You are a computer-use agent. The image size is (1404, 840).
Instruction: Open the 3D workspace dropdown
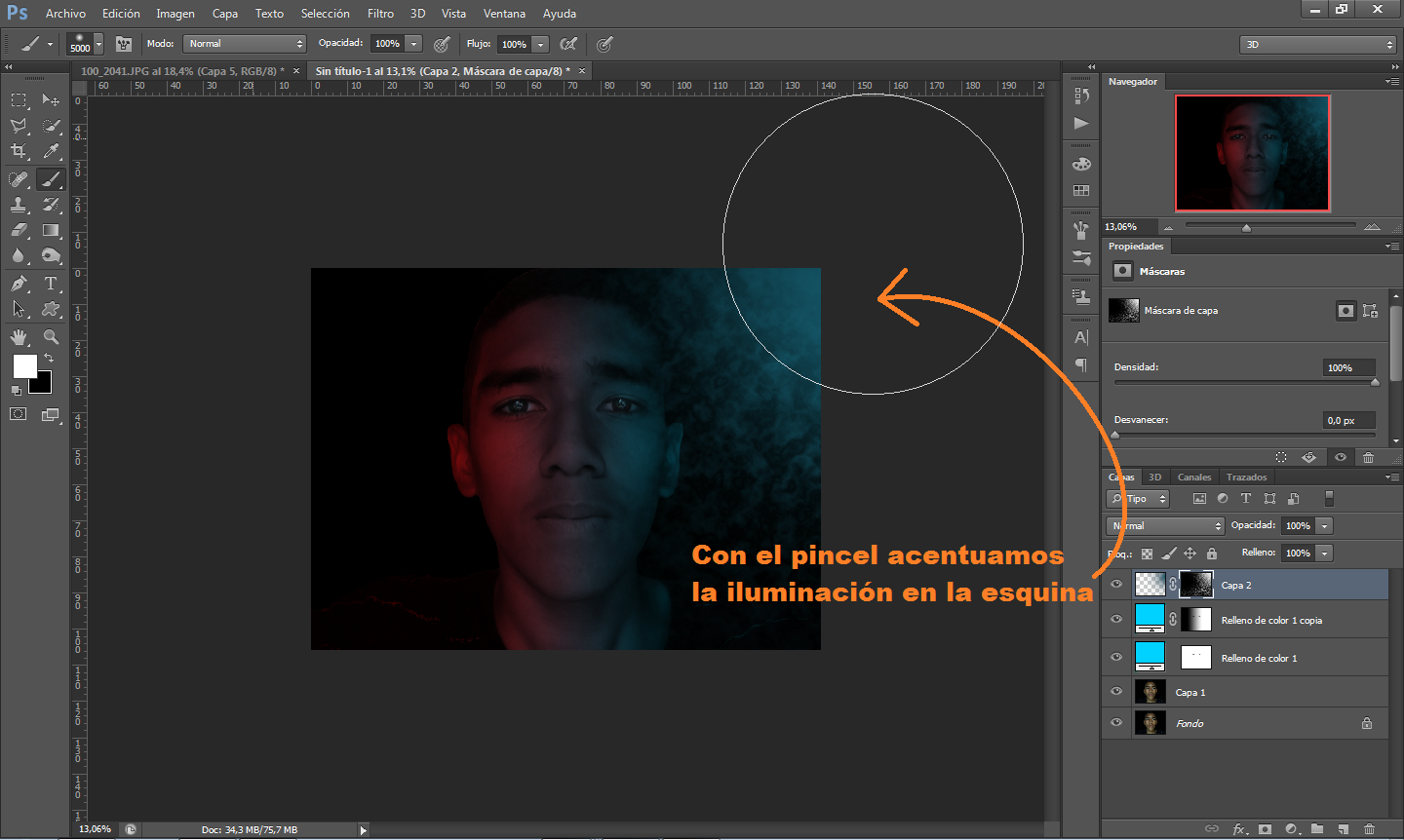pyautogui.click(x=1318, y=44)
